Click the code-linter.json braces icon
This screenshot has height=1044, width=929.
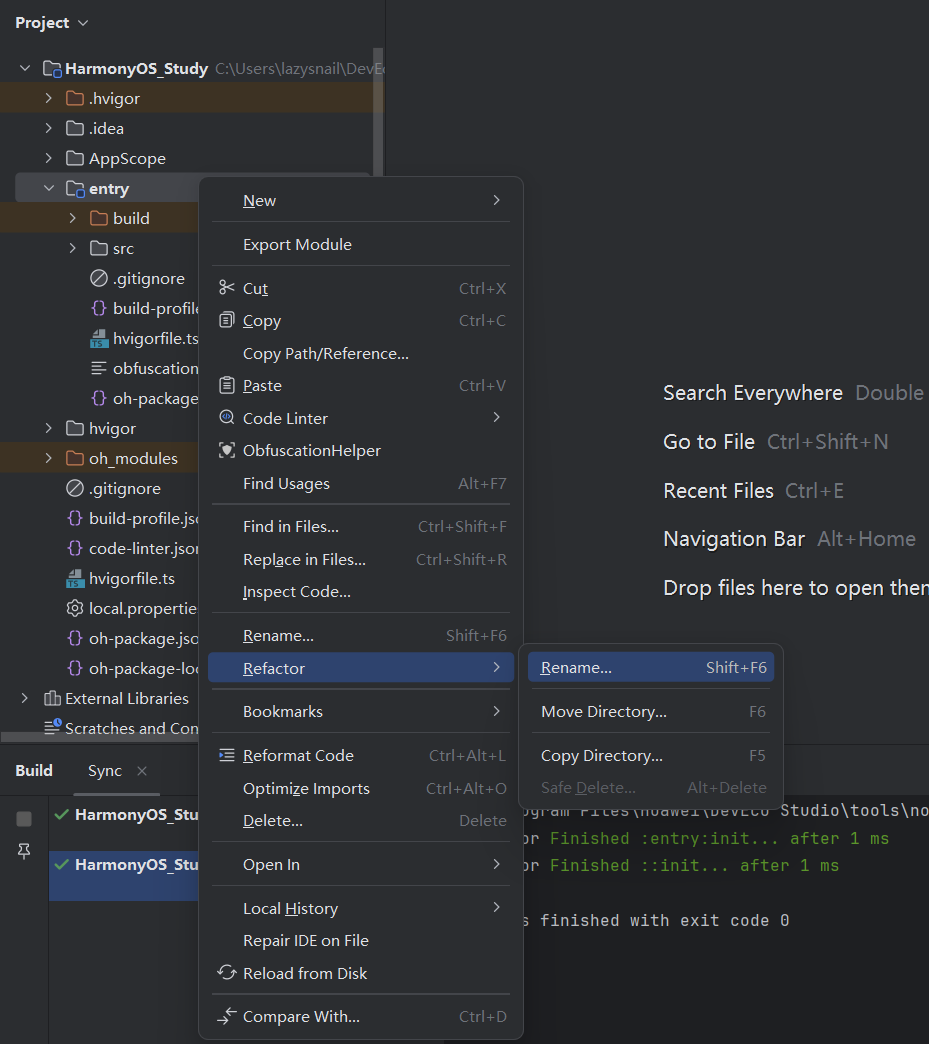click(75, 548)
